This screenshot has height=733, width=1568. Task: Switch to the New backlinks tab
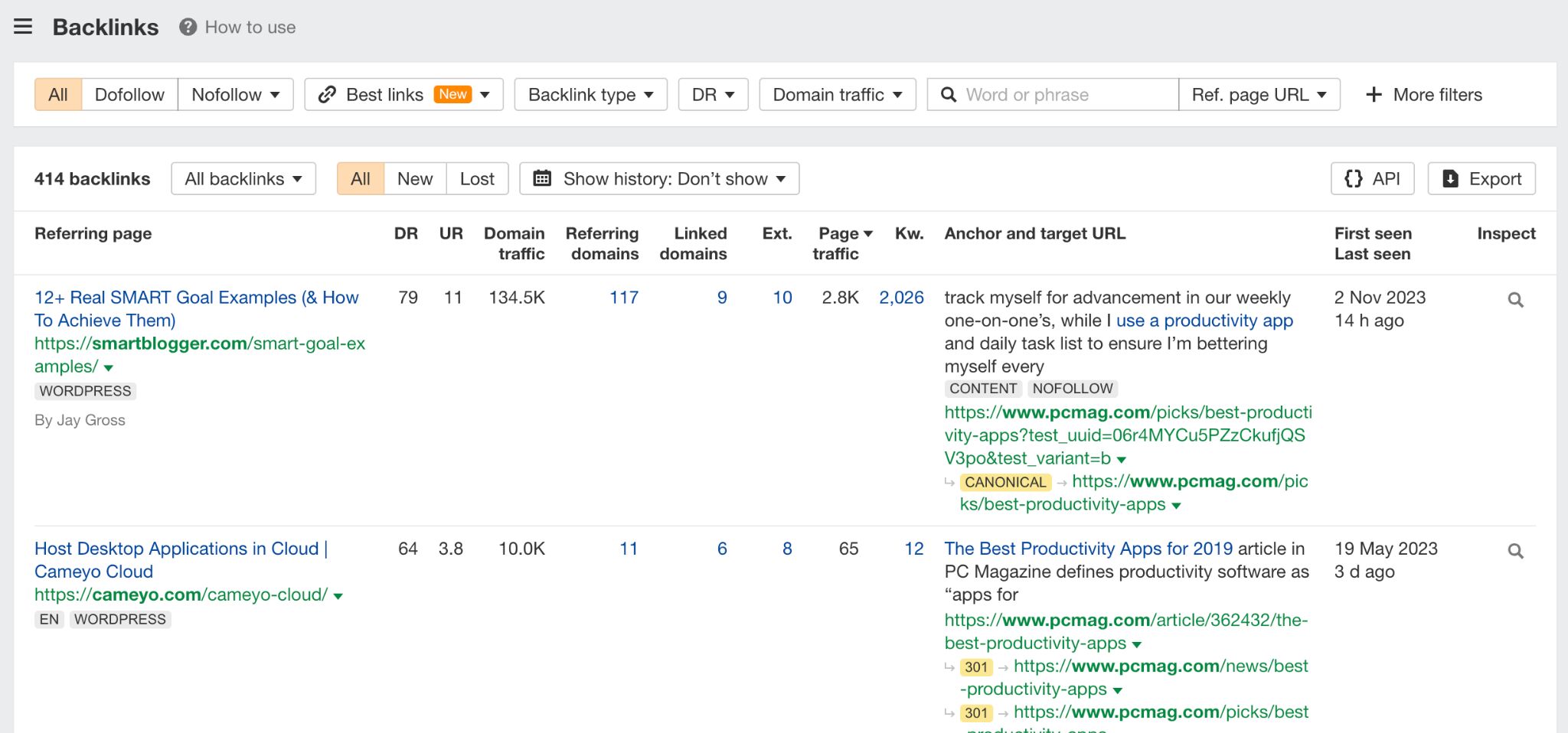click(x=413, y=178)
